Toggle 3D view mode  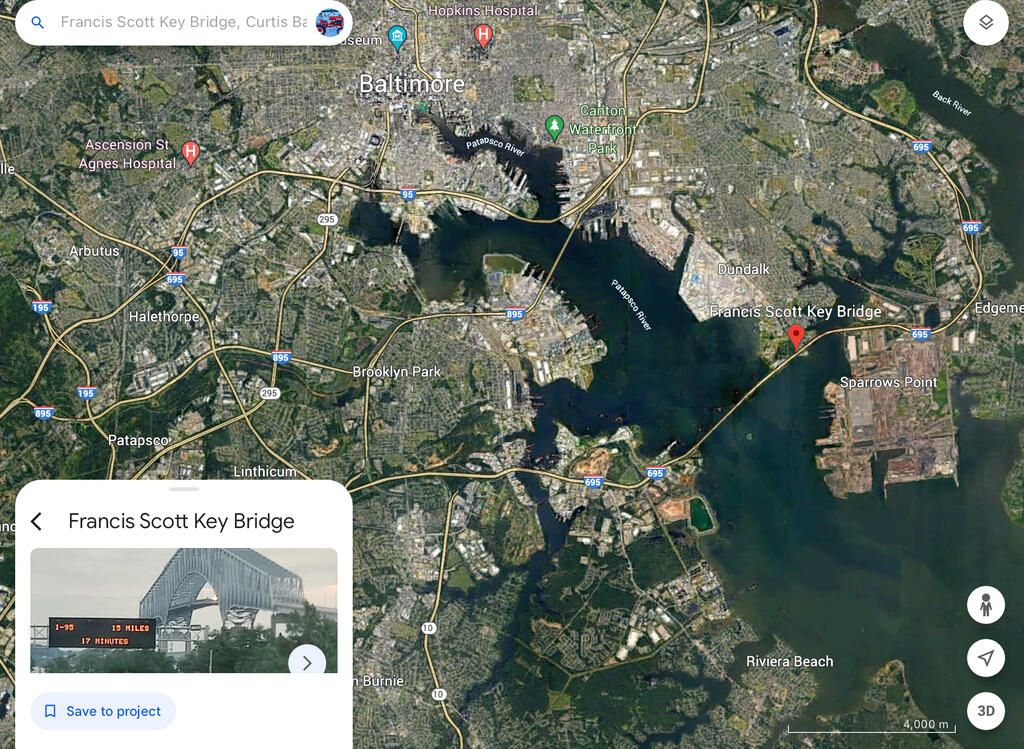tap(985, 710)
